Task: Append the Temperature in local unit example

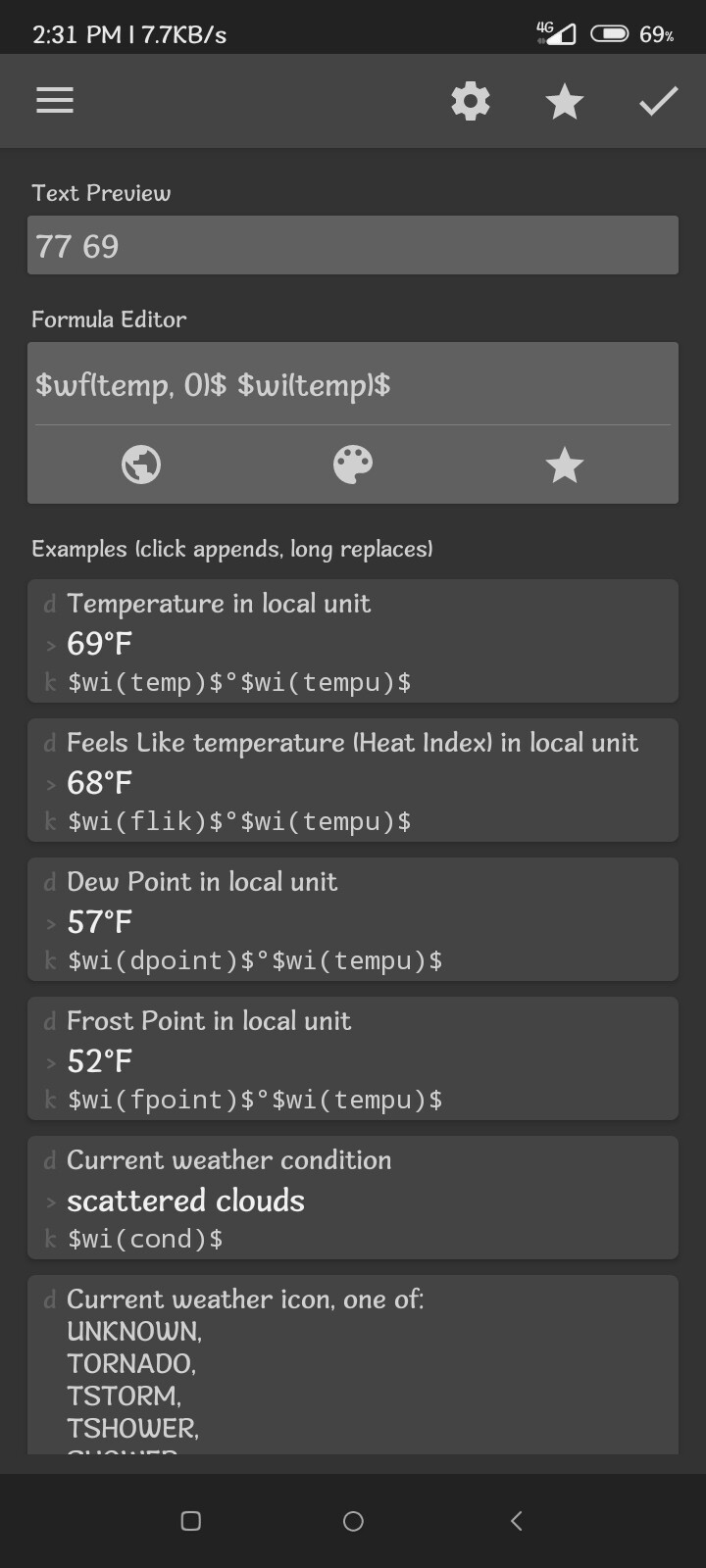Action: (353, 641)
